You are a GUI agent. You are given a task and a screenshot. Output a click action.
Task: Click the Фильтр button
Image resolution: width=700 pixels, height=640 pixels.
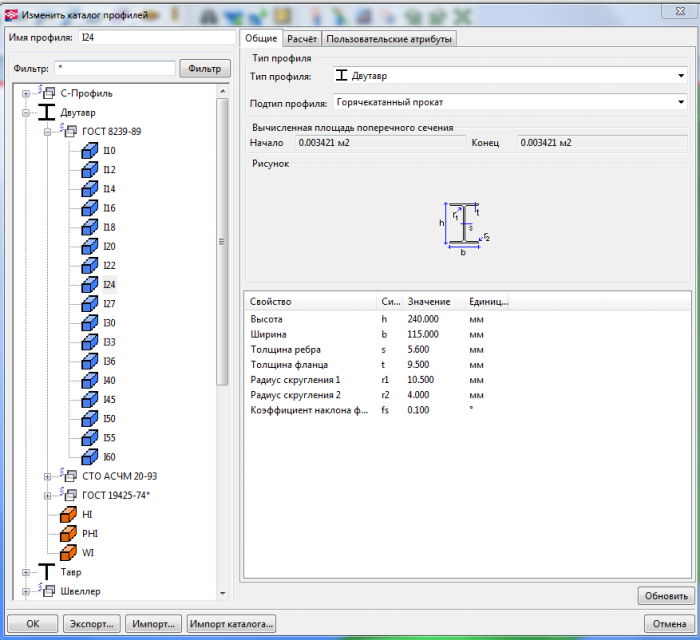coord(205,68)
